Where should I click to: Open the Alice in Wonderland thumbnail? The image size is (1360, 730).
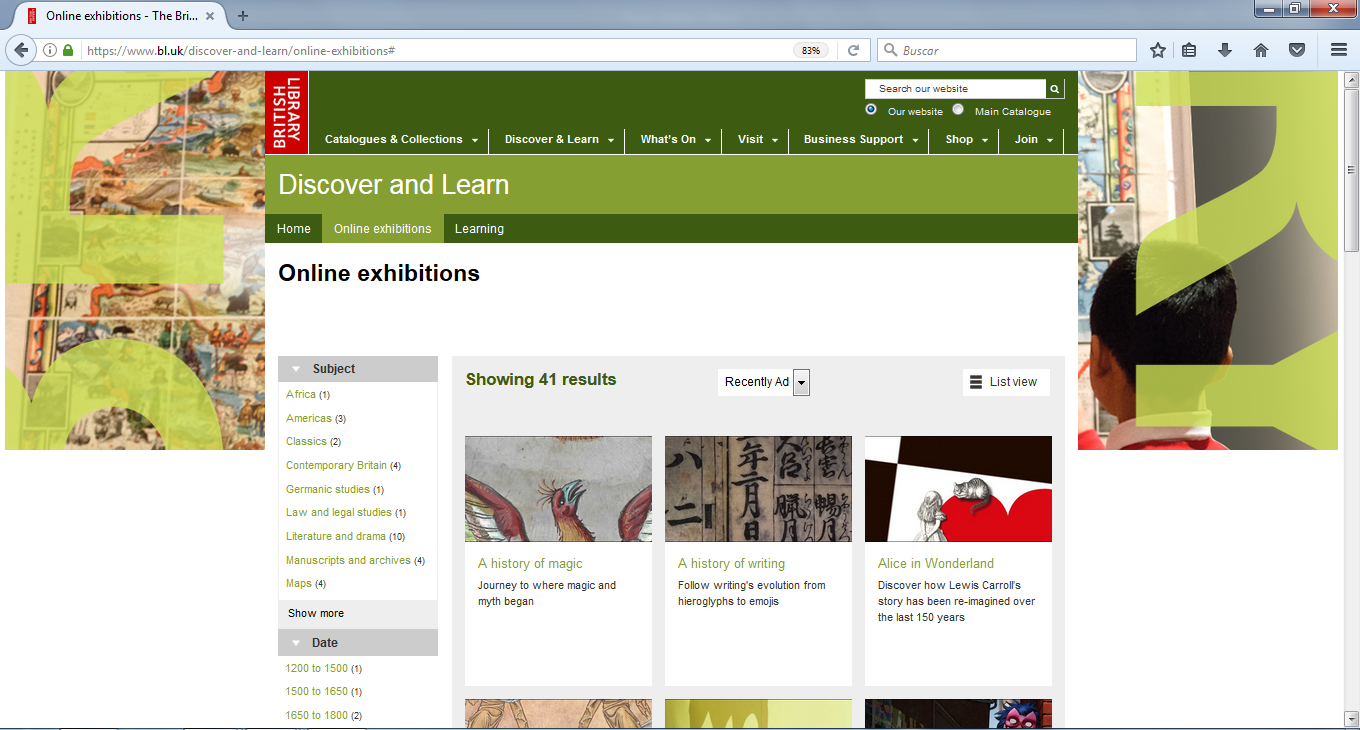point(958,489)
